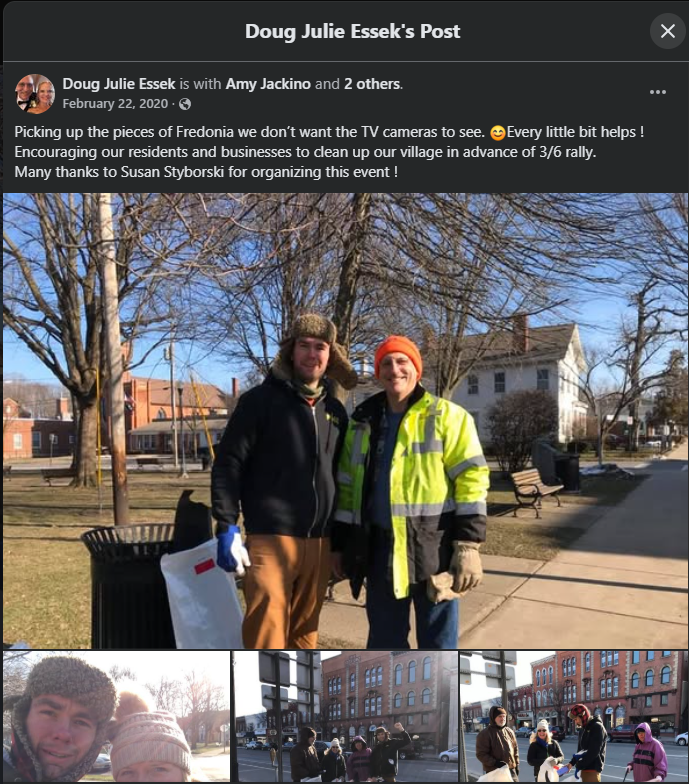This screenshot has height=784, width=689.
Task: Click the 'Doug Julie Essek's Post' header title
Action: click(352, 31)
